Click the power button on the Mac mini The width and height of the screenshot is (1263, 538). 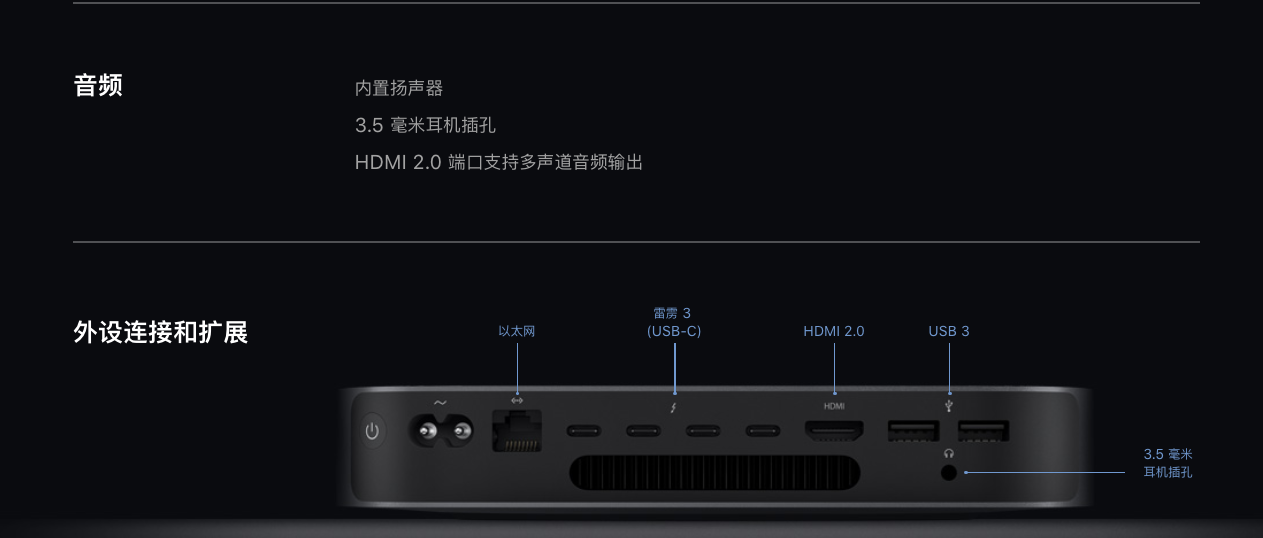point(372,431)
